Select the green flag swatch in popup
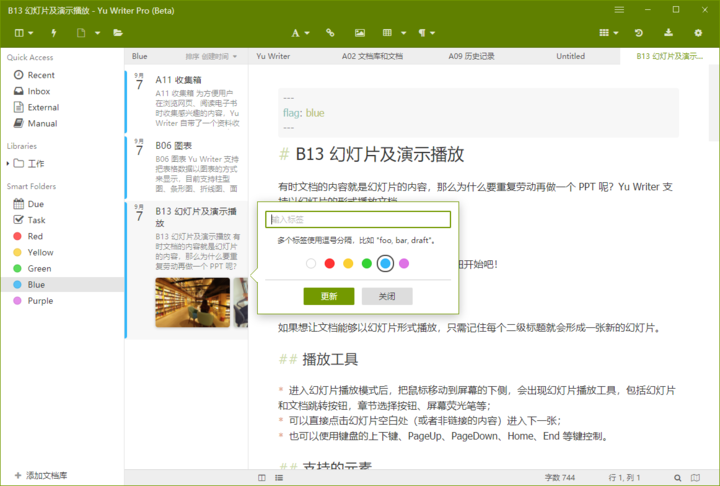 point(366,263)
